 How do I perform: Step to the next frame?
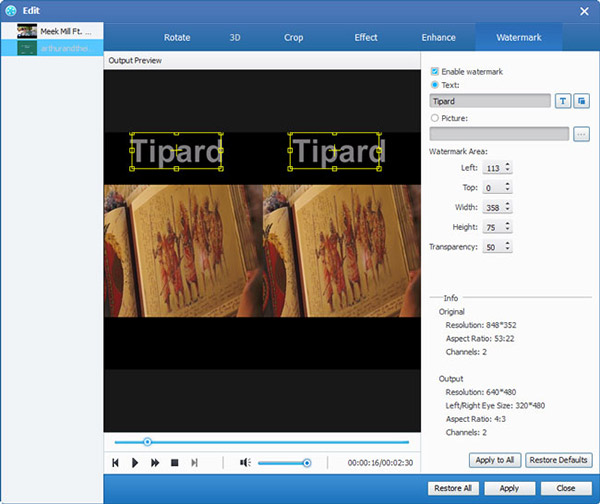(194, 463)
